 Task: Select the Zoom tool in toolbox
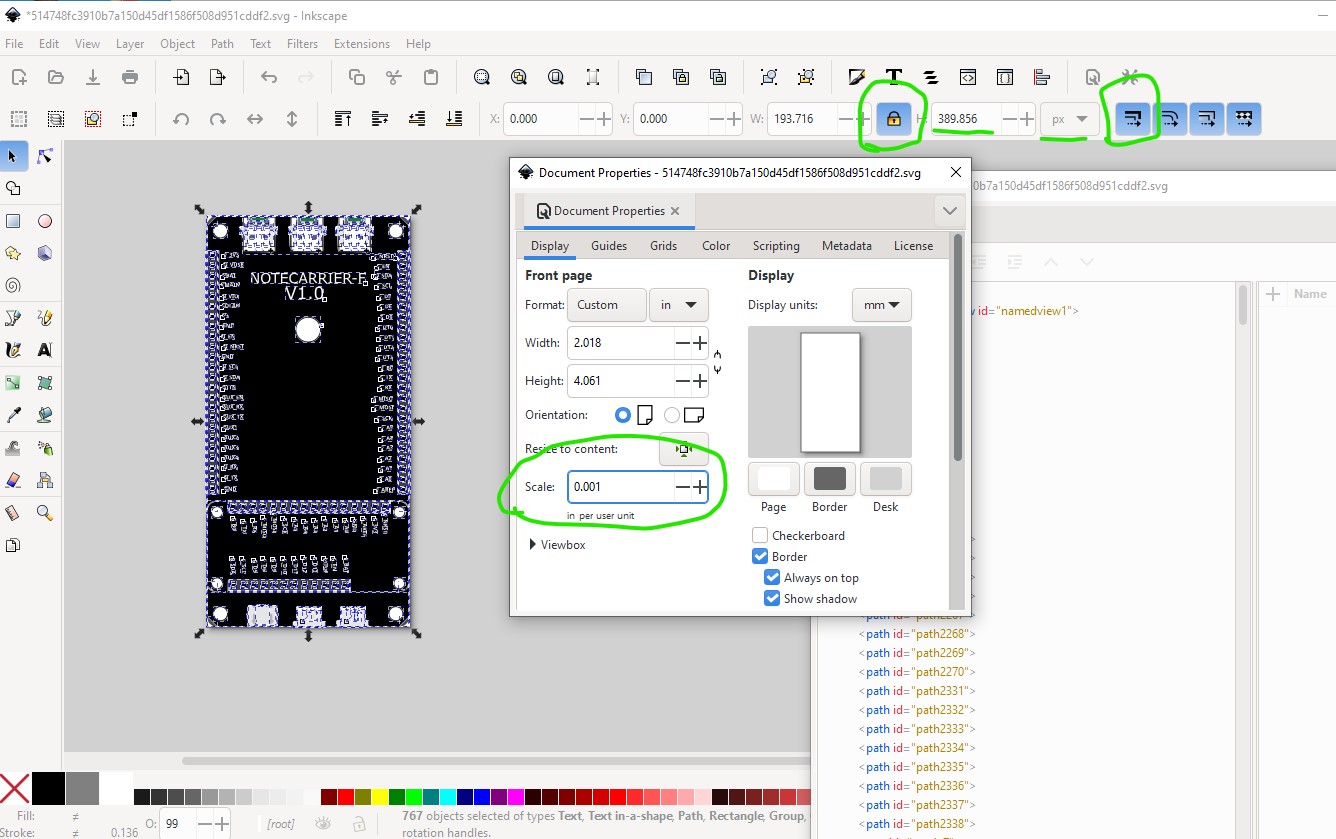point(45,513)
